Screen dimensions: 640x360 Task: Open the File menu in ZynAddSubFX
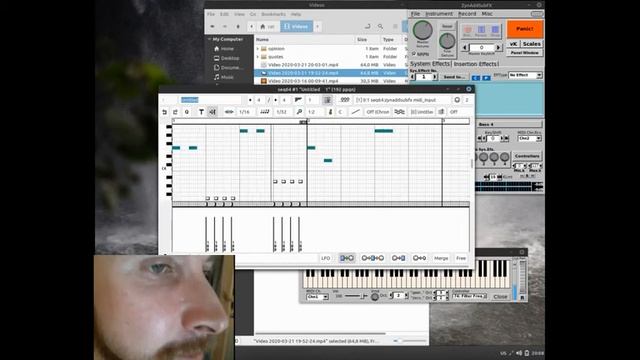(415, 13)
